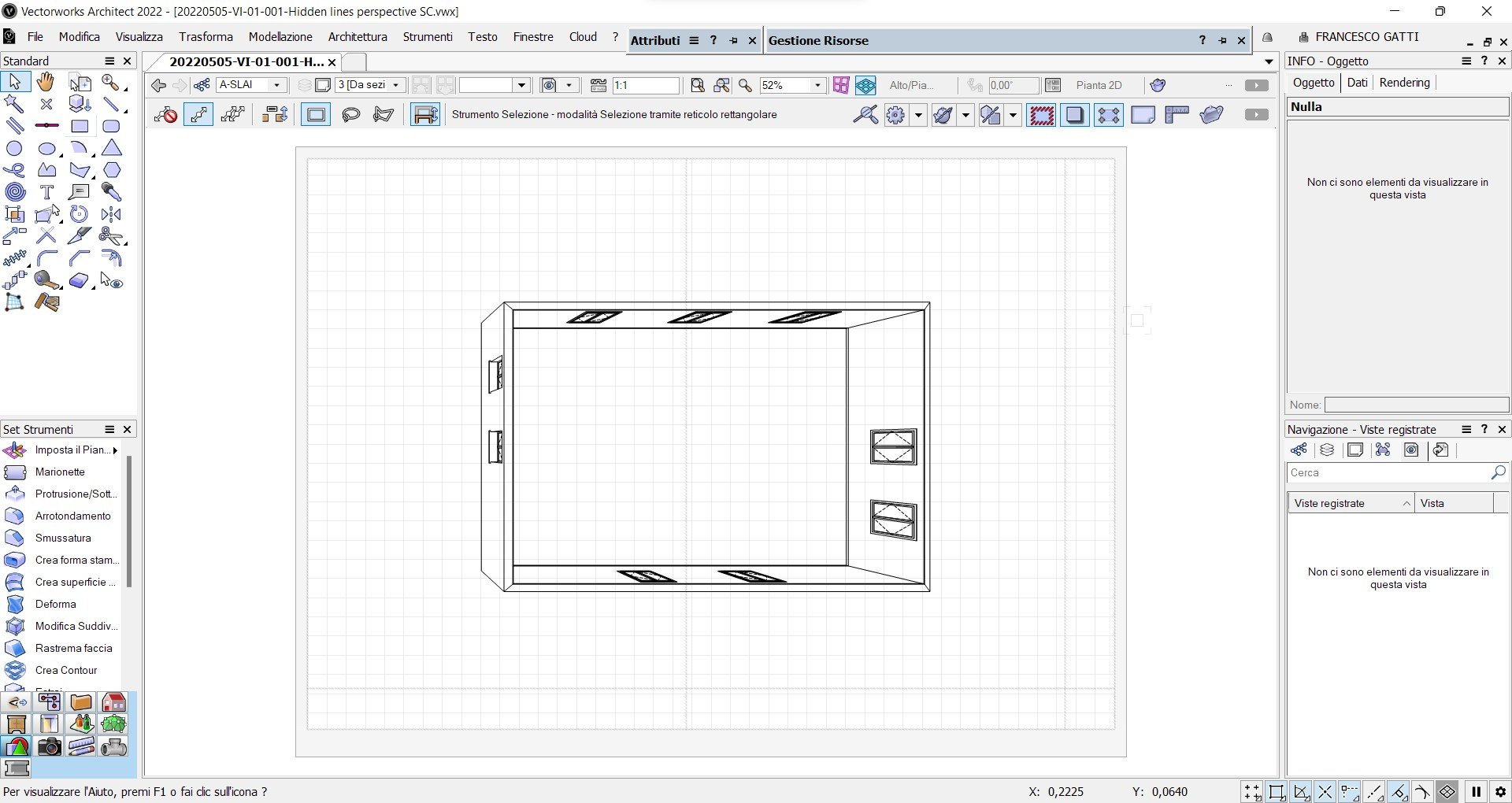Select the Pan hand tool

tap(46, 82)
